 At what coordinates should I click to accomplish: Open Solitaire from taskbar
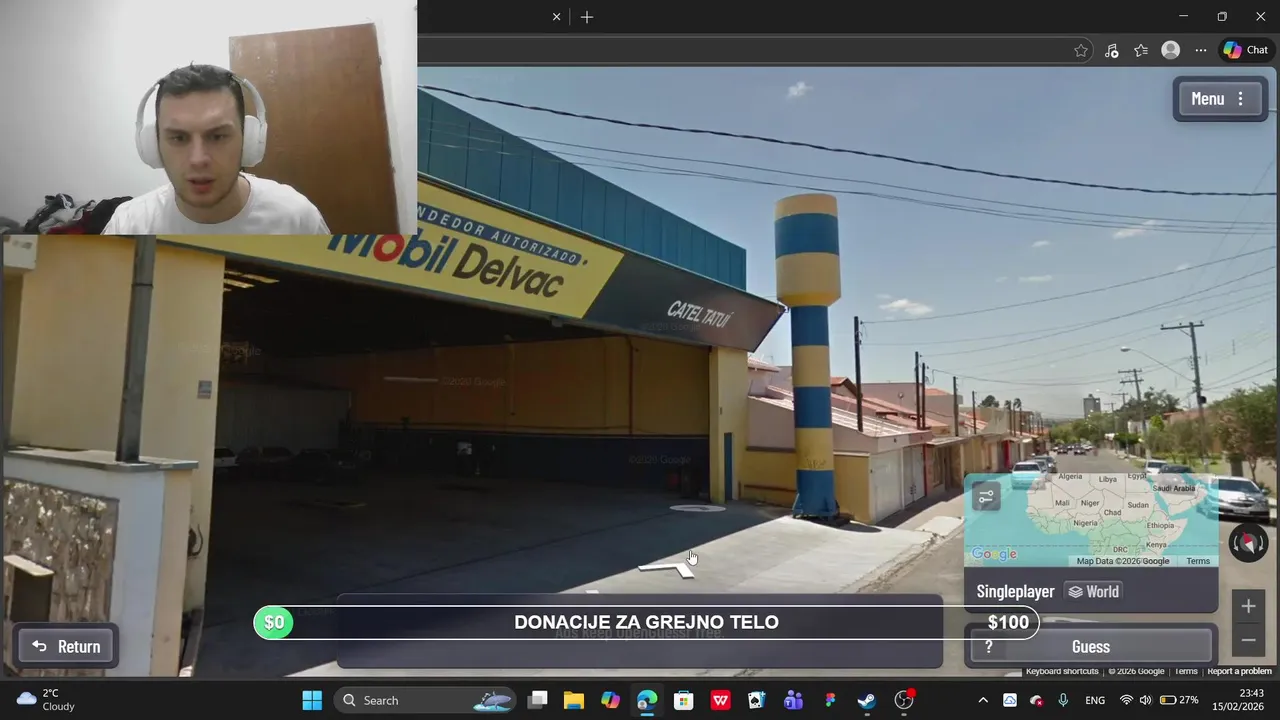(x=757, y=700)
